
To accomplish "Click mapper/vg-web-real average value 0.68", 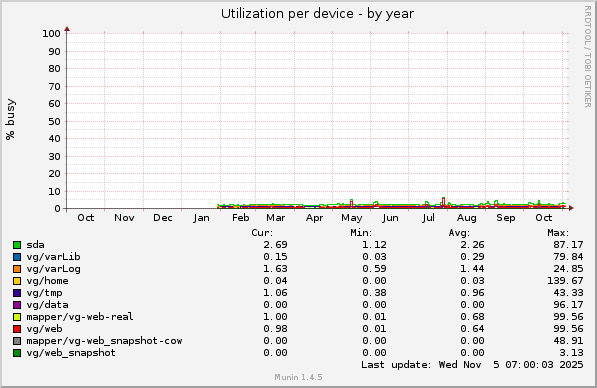I will click(472, 317).
